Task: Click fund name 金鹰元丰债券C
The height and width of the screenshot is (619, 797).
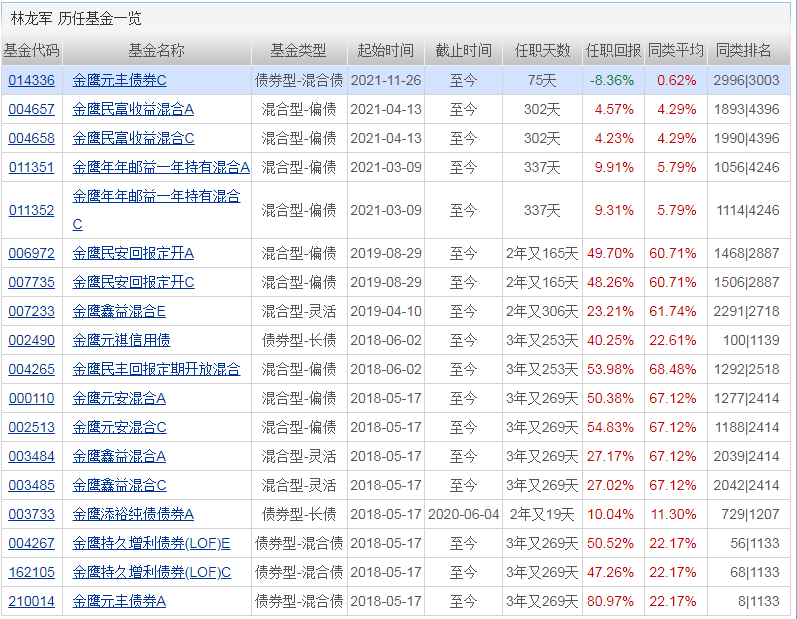Action: pos(119,80)
